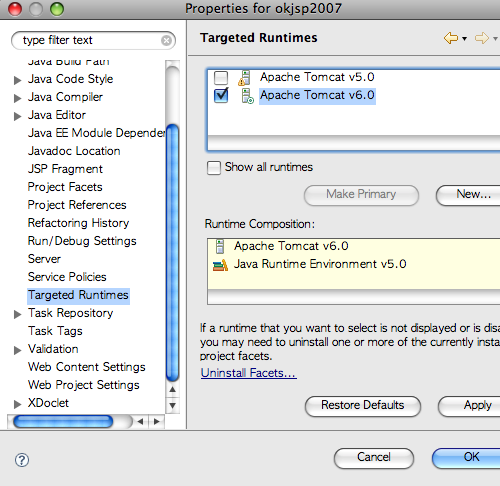This screenshot has height=486, width=500.
Task: Clear the filter text with X icon
Action: coord(166,41)
